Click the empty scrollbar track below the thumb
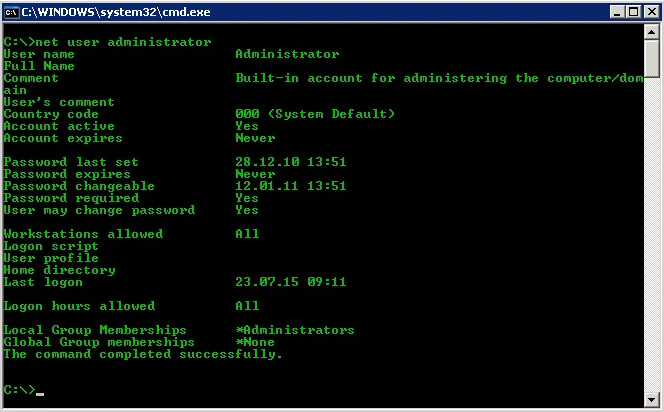The height and width of the screenshot is (412, 664). pyautogui.click(x=651, y=235)
